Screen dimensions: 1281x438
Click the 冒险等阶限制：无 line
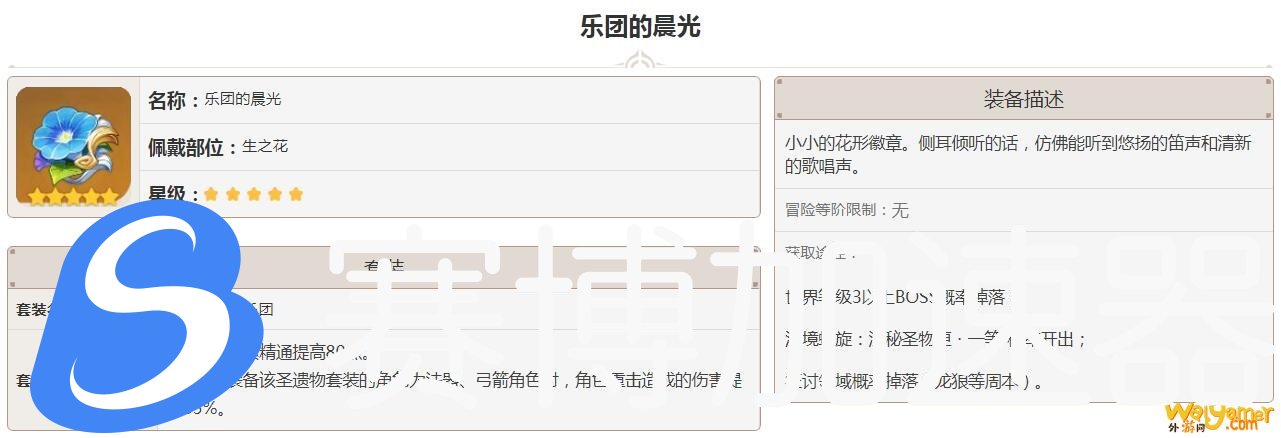point(847,210)
